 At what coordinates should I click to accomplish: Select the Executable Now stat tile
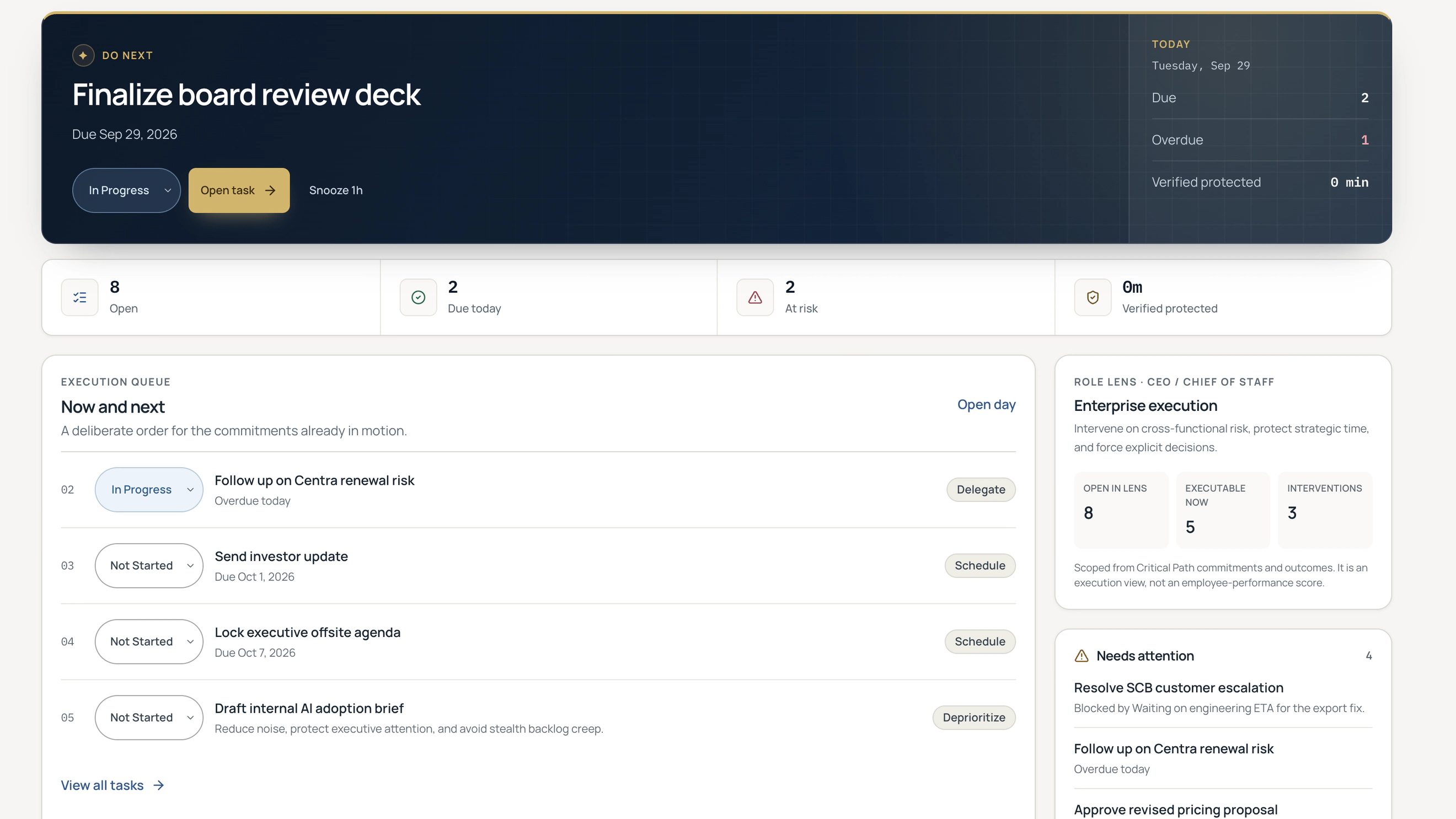pyautogui.click(x=1223, y=510)
